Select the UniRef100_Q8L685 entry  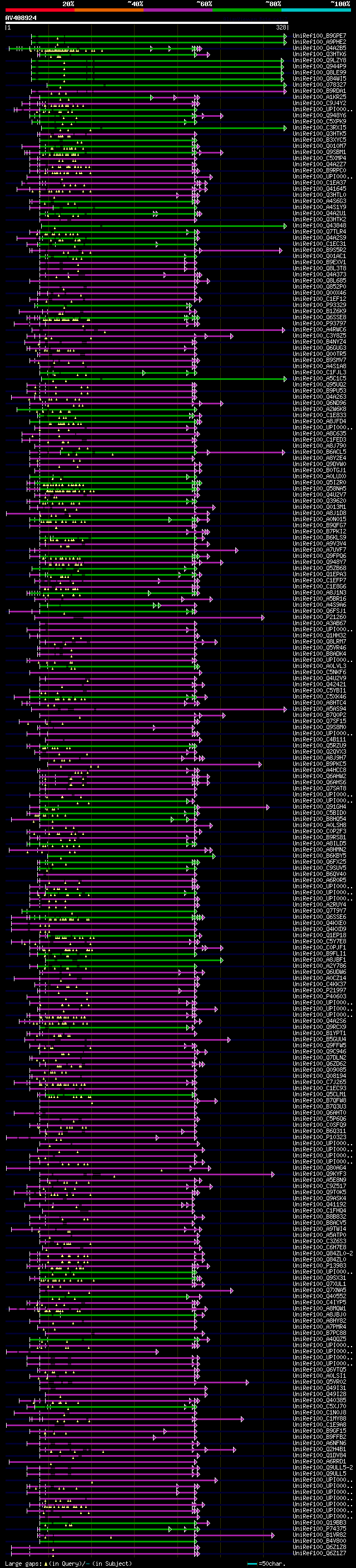pyautogui.click(x=319, y=280)
